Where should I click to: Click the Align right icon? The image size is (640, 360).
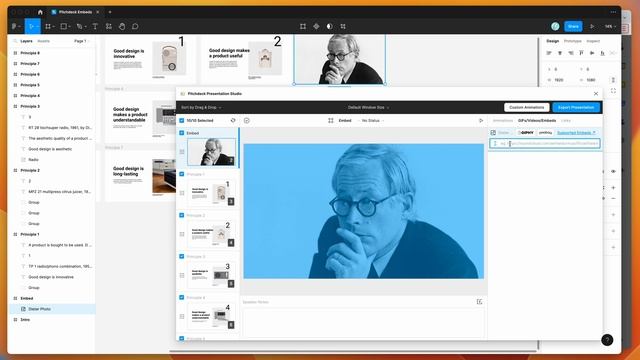click(x=571, y=53)
